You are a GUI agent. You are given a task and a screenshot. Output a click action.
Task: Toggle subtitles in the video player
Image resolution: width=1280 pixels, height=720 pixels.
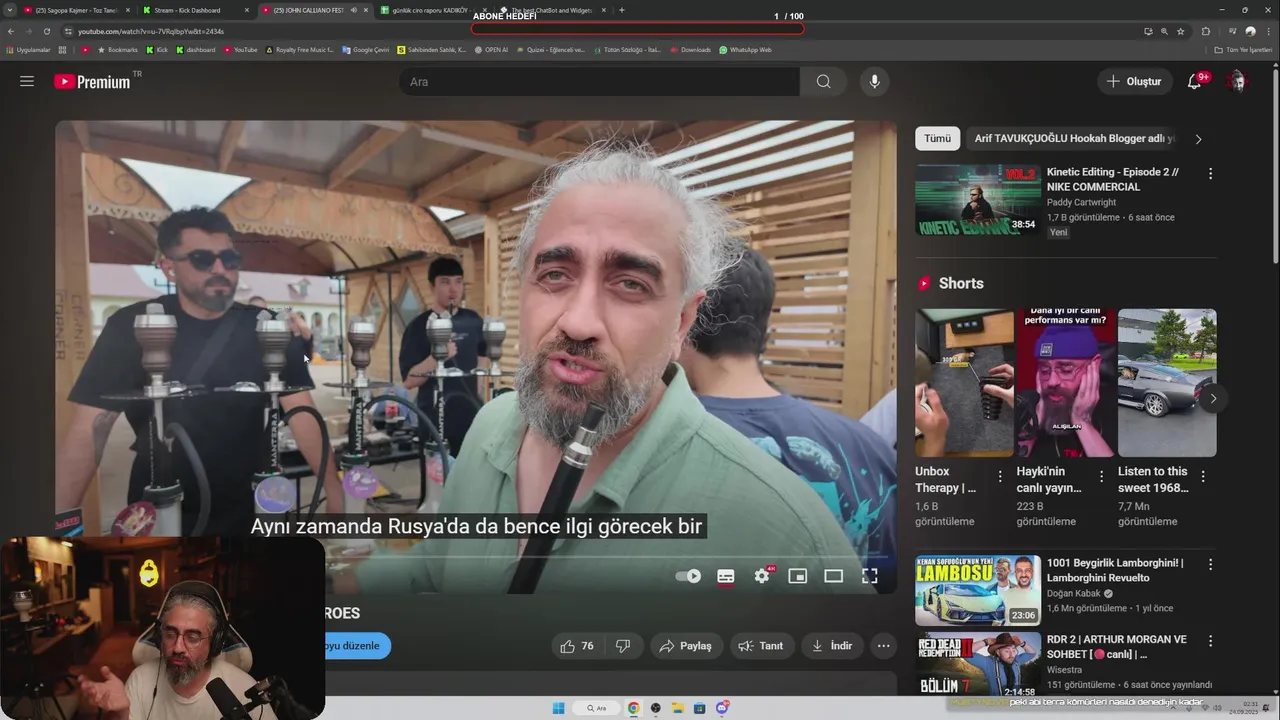click(726, 576)
